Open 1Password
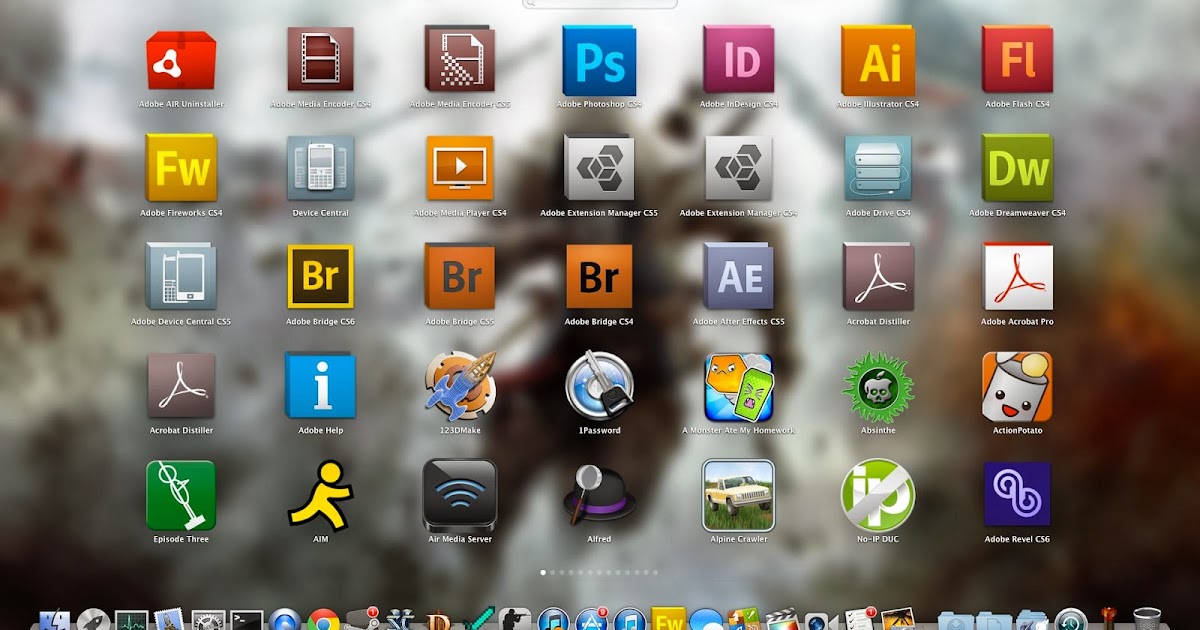The height and width of the screenshot is (630, 1200). [x=599, y=386]
